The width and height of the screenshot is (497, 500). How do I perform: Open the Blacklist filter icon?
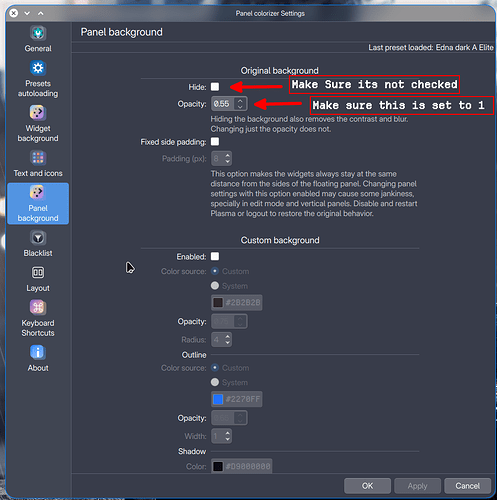click(38, 238)
